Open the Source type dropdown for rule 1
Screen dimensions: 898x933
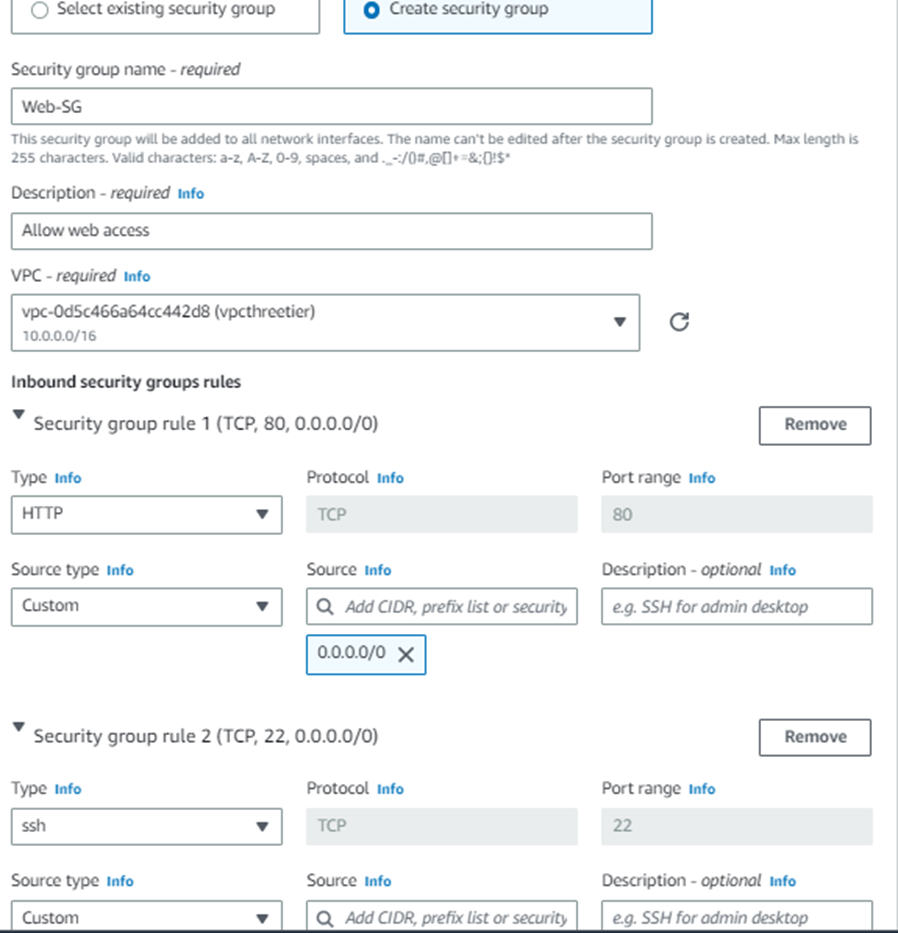(146, 607)
